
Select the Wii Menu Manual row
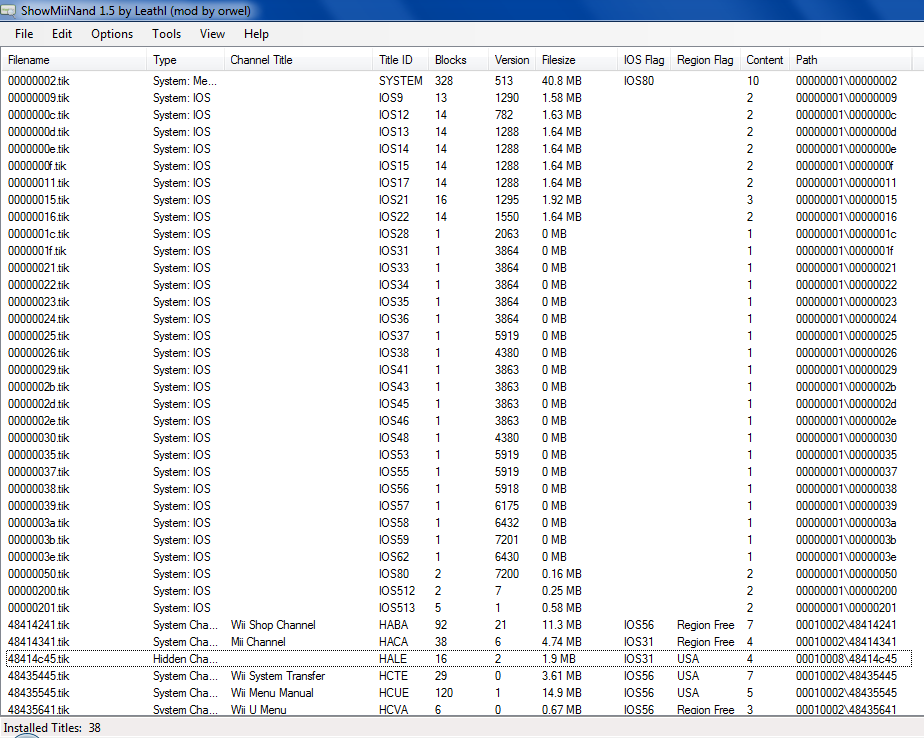(272, 693)
